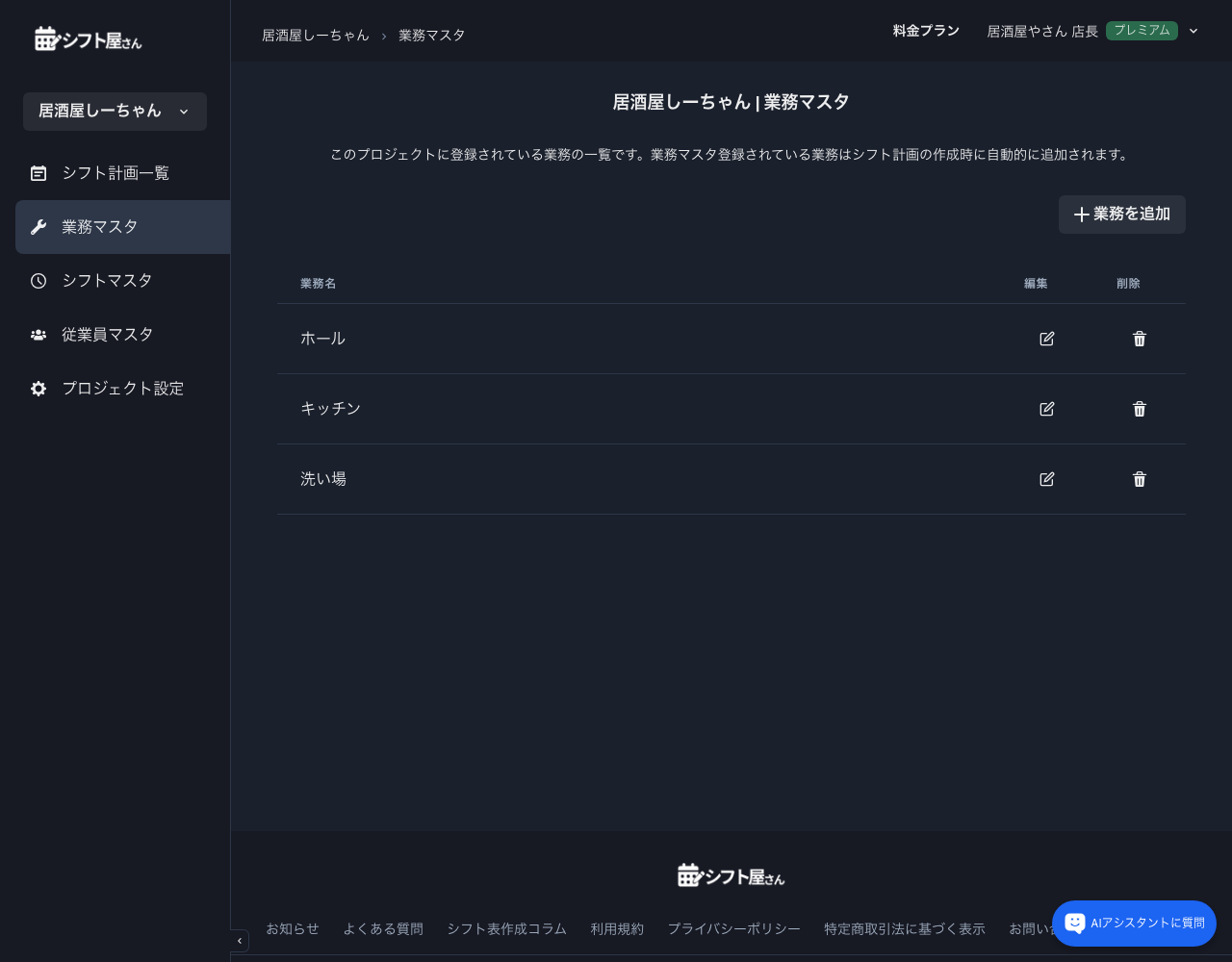Open プロジェクト設定 using the gear icon
The width and height of the screenshot is (1232, 962).
tap(38, 389)
